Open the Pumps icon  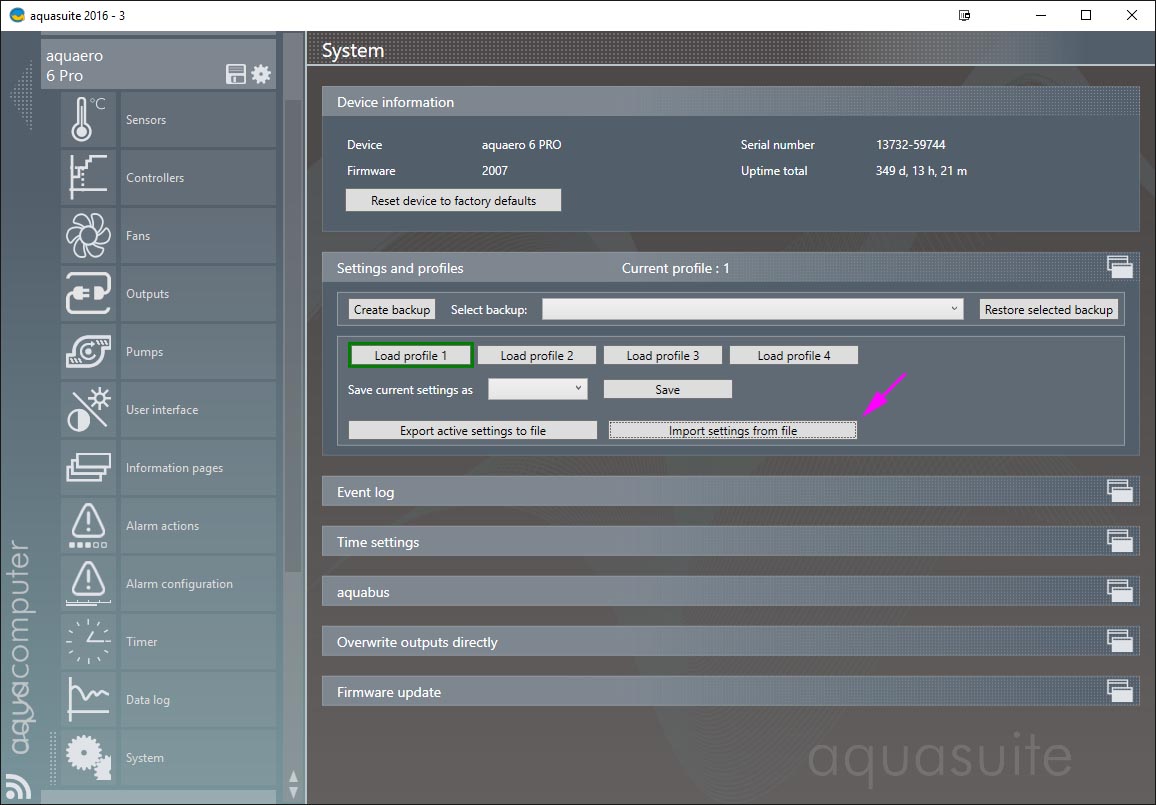pyautogui.click(x=88, y=352)
